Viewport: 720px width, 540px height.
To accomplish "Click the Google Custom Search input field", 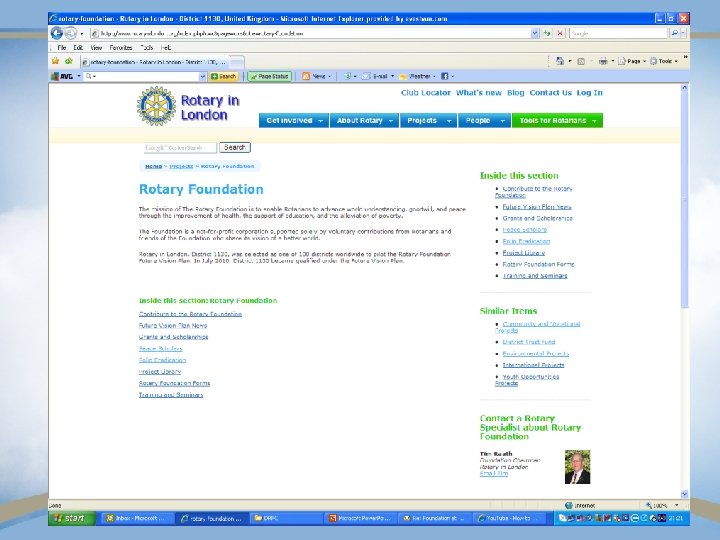I will pos(180,148).
